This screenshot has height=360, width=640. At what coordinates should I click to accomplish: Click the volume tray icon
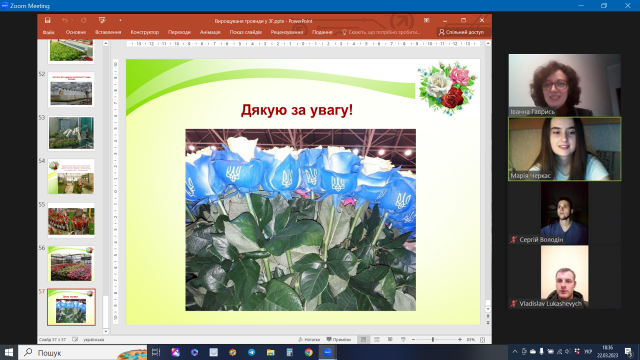coord(568,351)
